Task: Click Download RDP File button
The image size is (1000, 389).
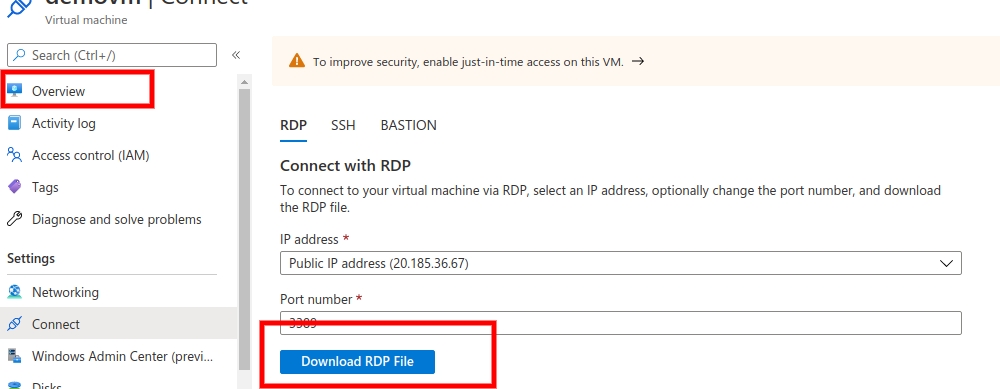Action: [x=357, y=362]
